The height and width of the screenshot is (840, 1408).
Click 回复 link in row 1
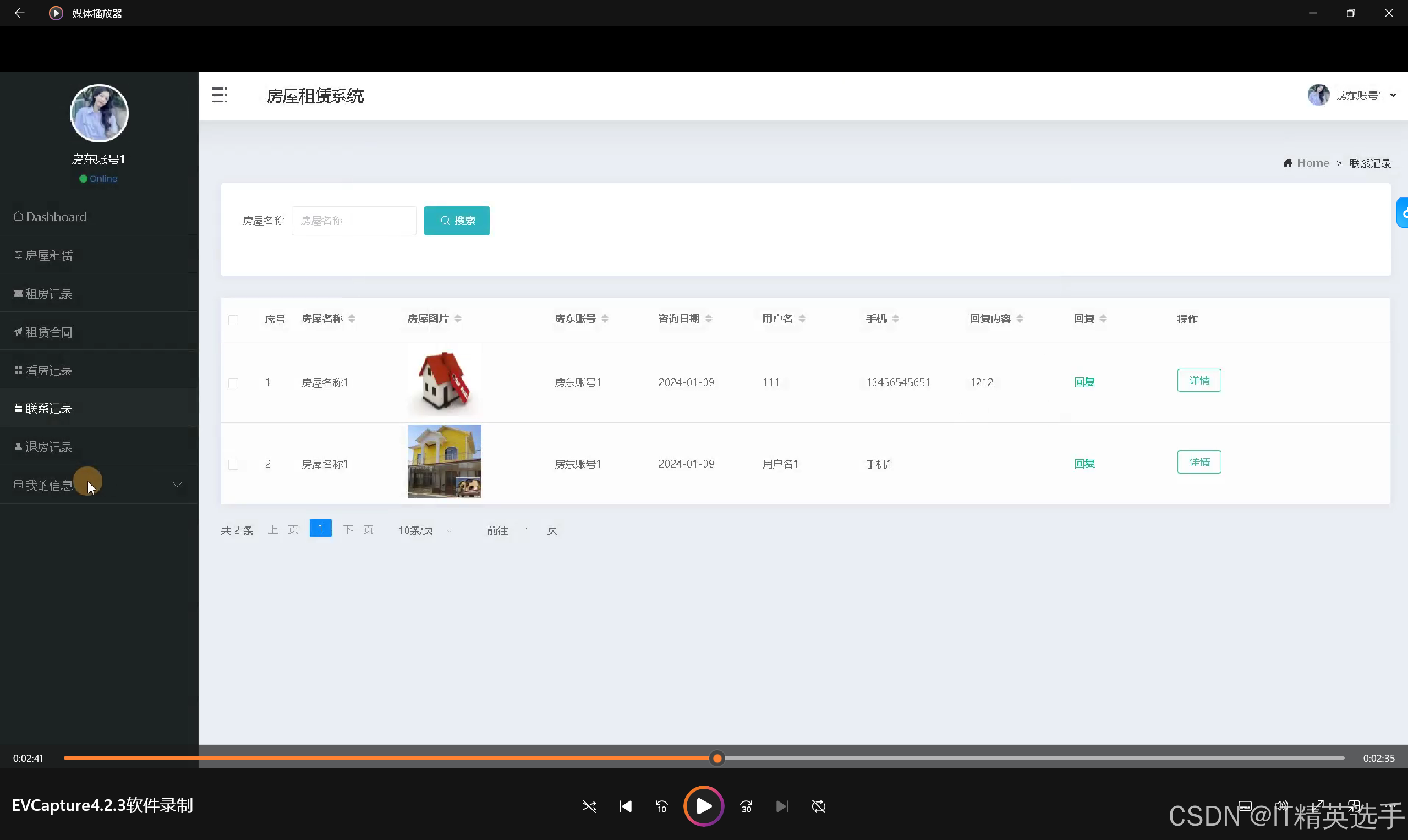click(1084, 382)
